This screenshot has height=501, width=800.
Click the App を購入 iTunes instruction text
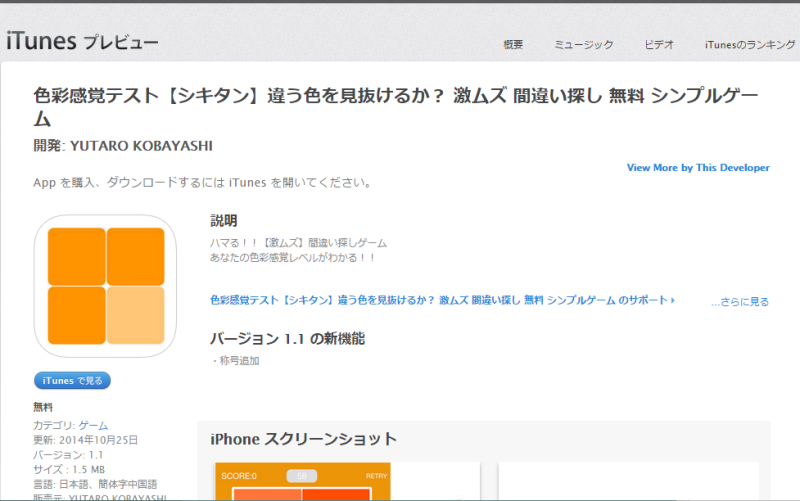point(204,183)
